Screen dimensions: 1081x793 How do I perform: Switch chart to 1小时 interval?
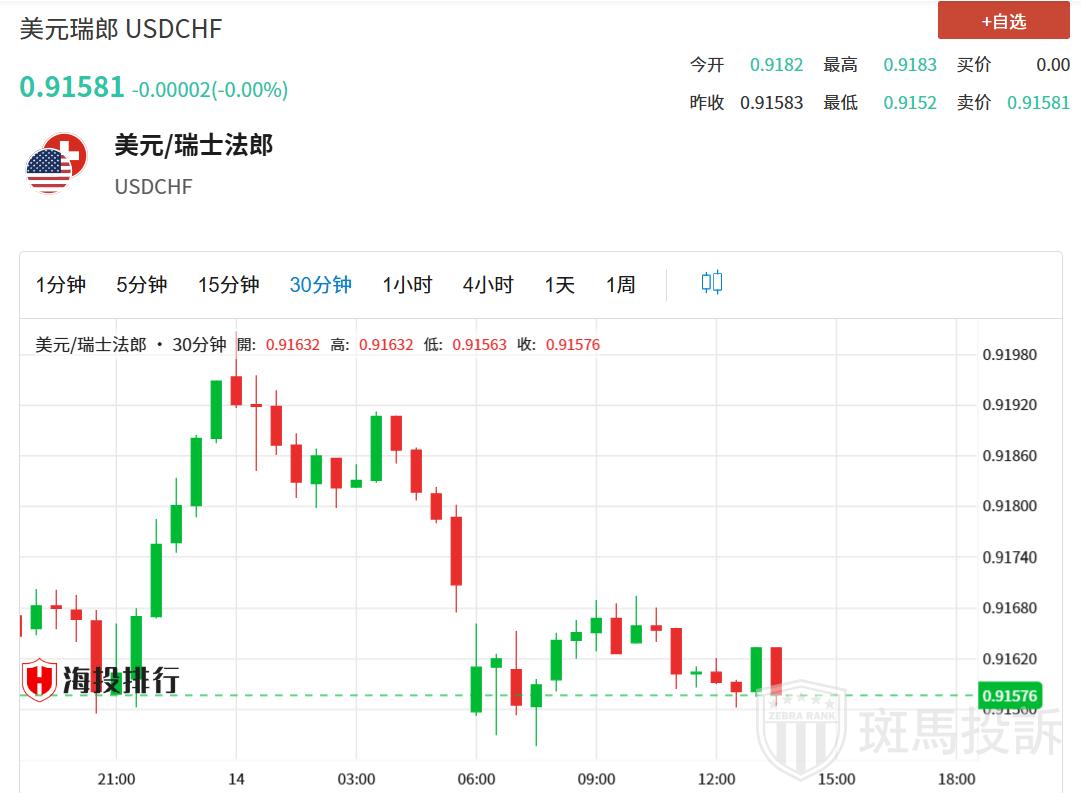coord(407,285)
